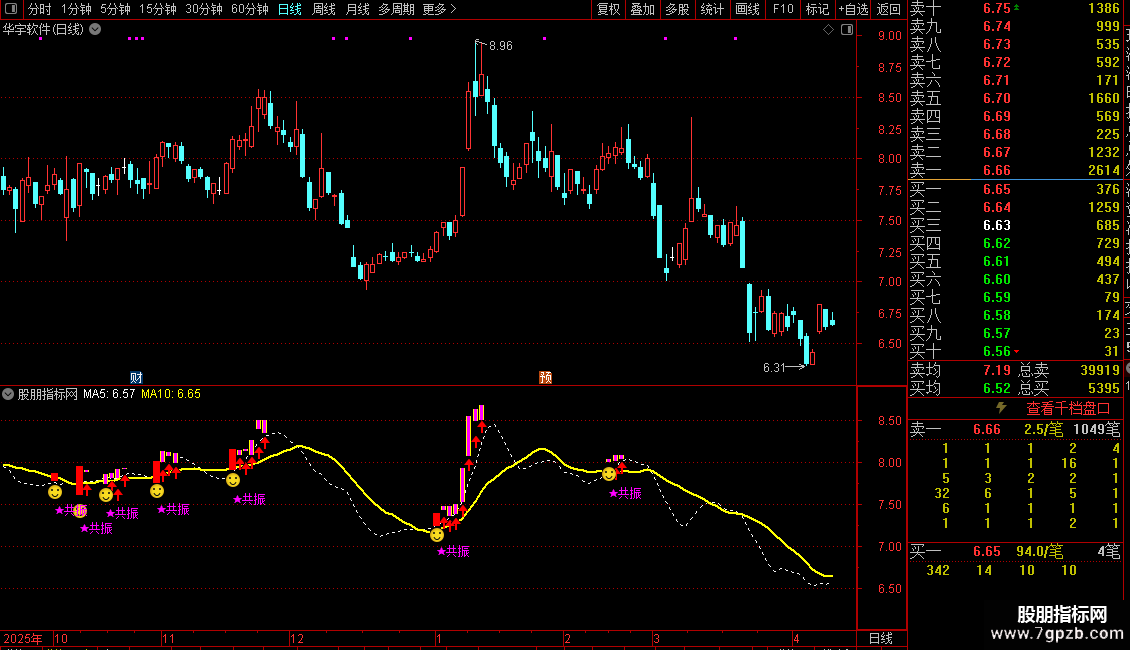The image size is (1130, 650).
Task: Click the +自选 add to watchlist button
Action: [853, 9]
